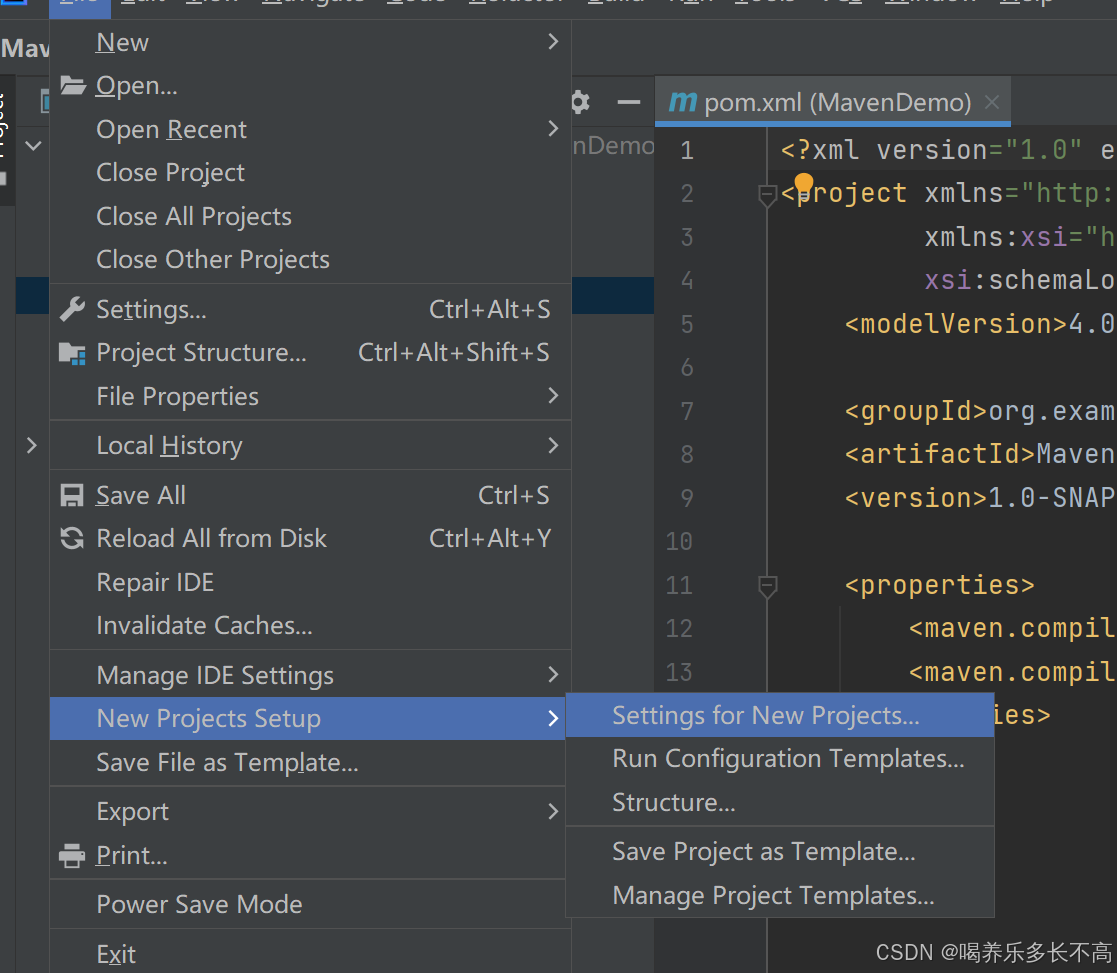Highlight New Projects Setup menu item

click(x=308, y=718)
